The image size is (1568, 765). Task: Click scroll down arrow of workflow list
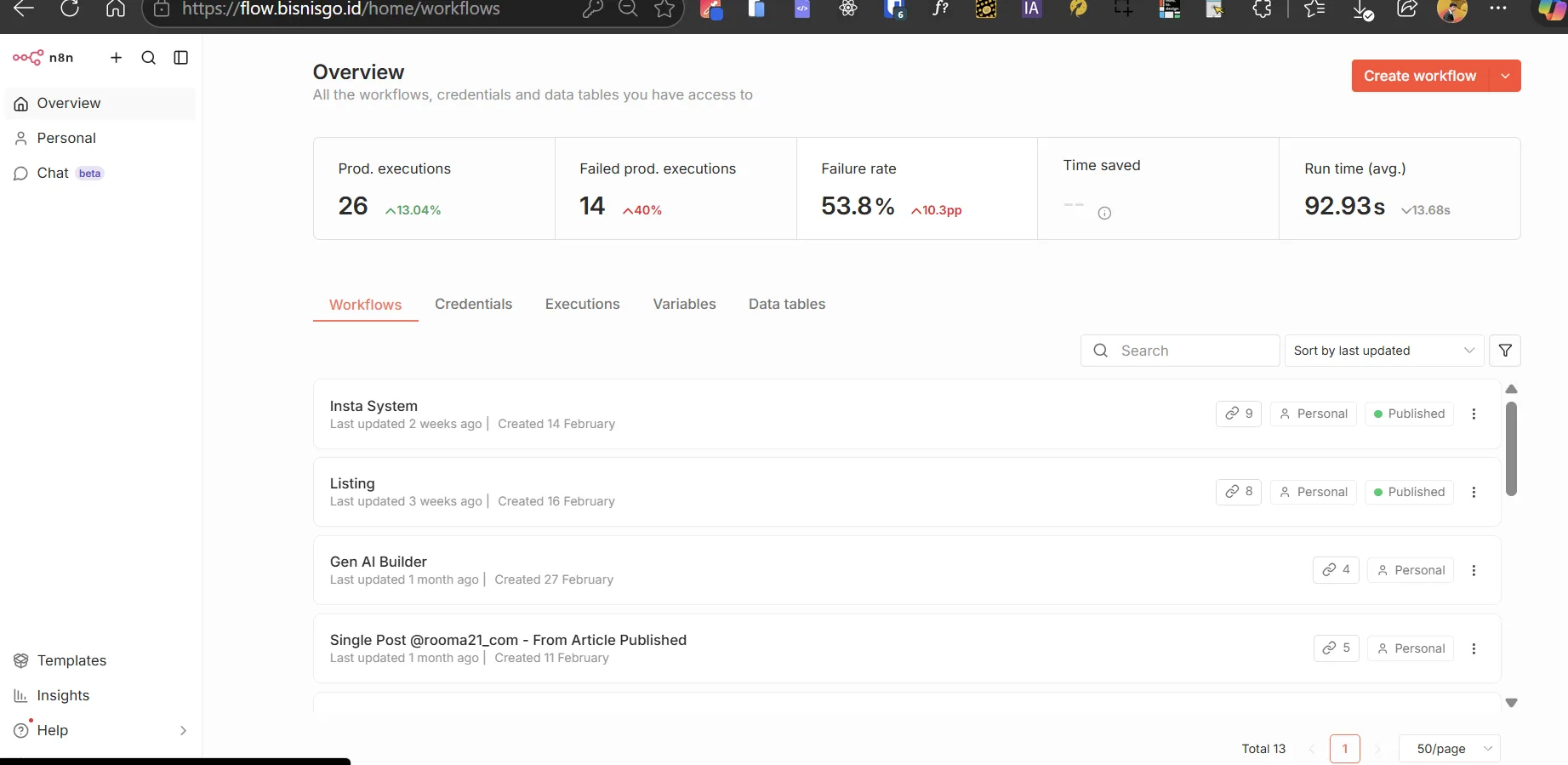coord(1512,703)
